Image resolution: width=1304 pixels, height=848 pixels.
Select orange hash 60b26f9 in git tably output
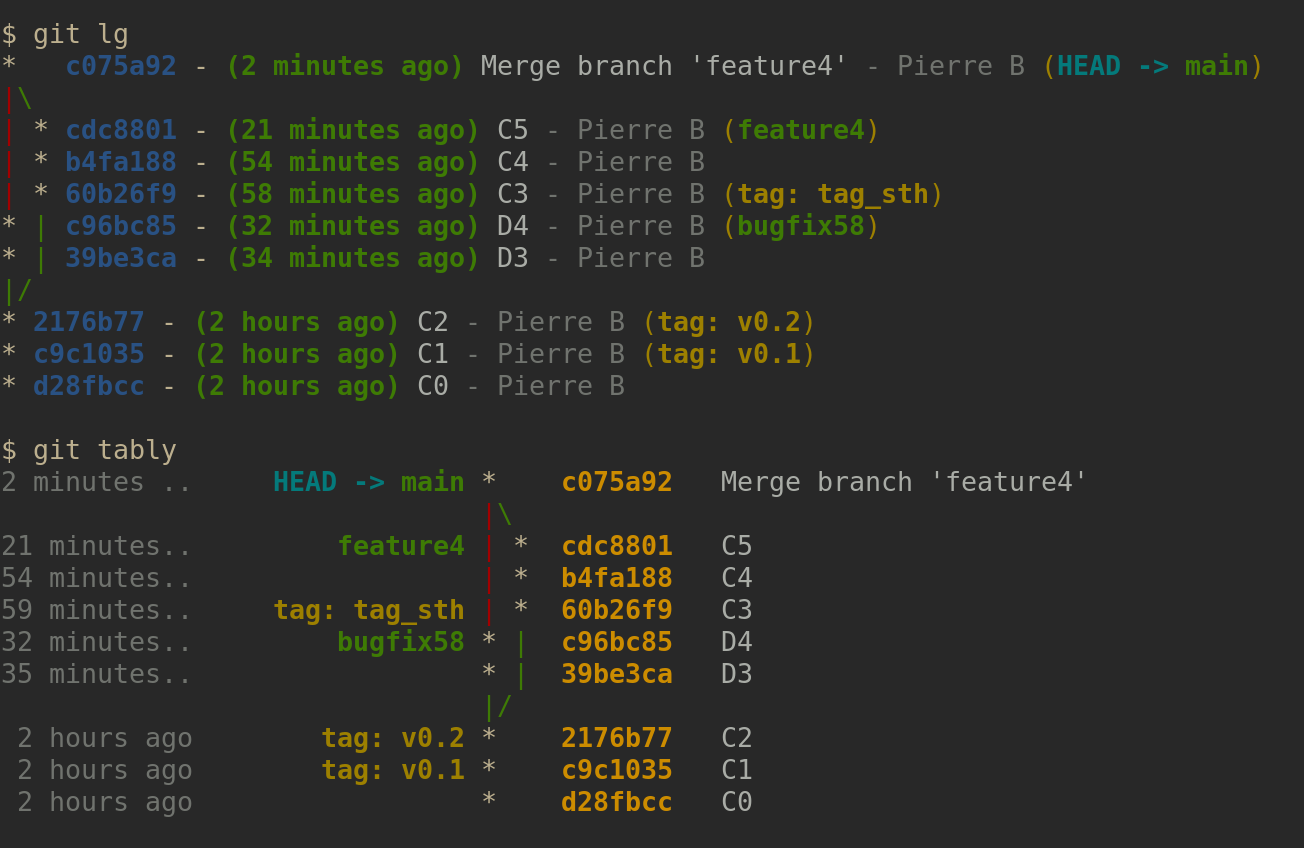coord(616,611)
